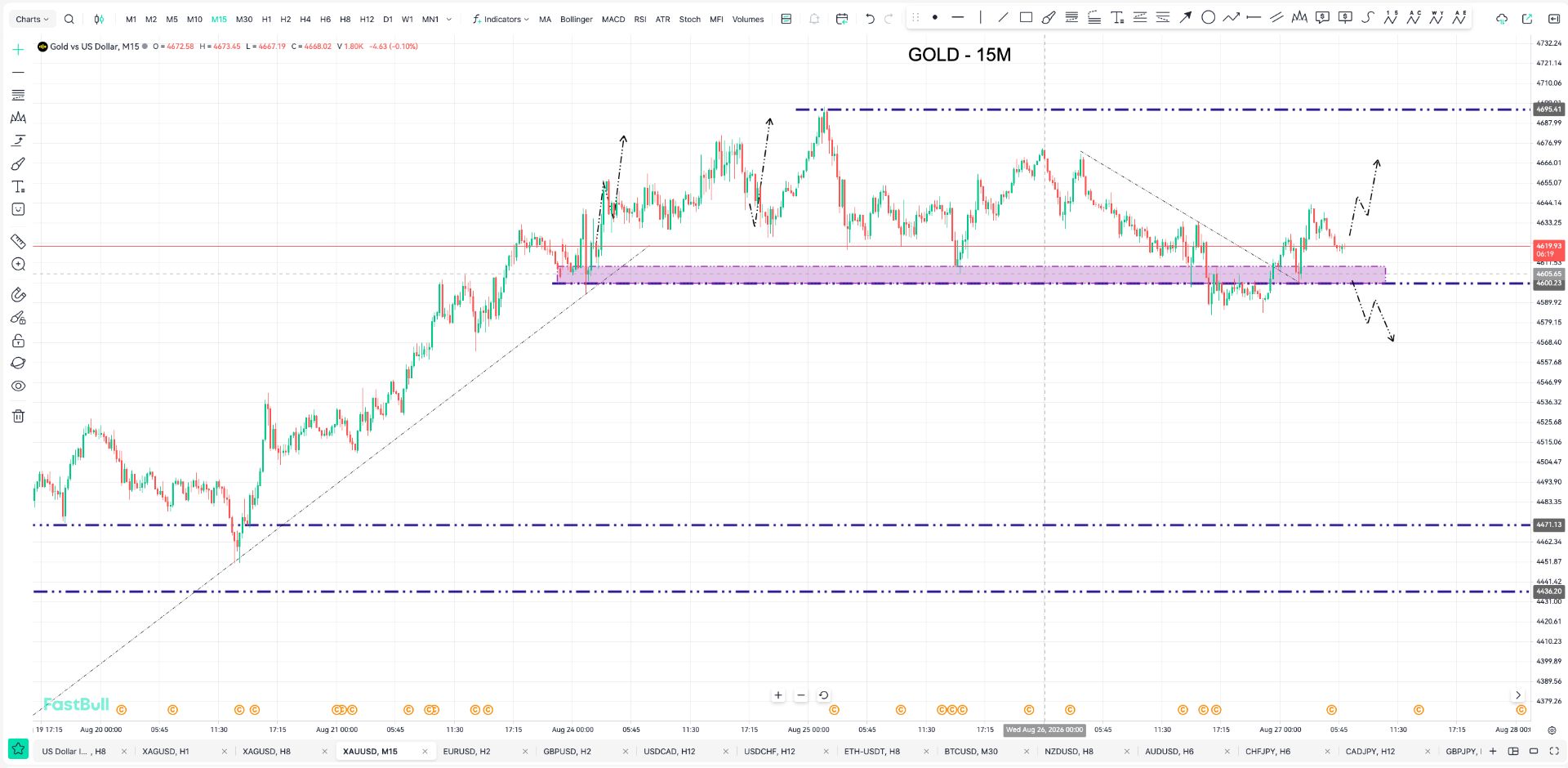
Task: Open the favorites star at bottom left
Action: [x=18, y=749]
